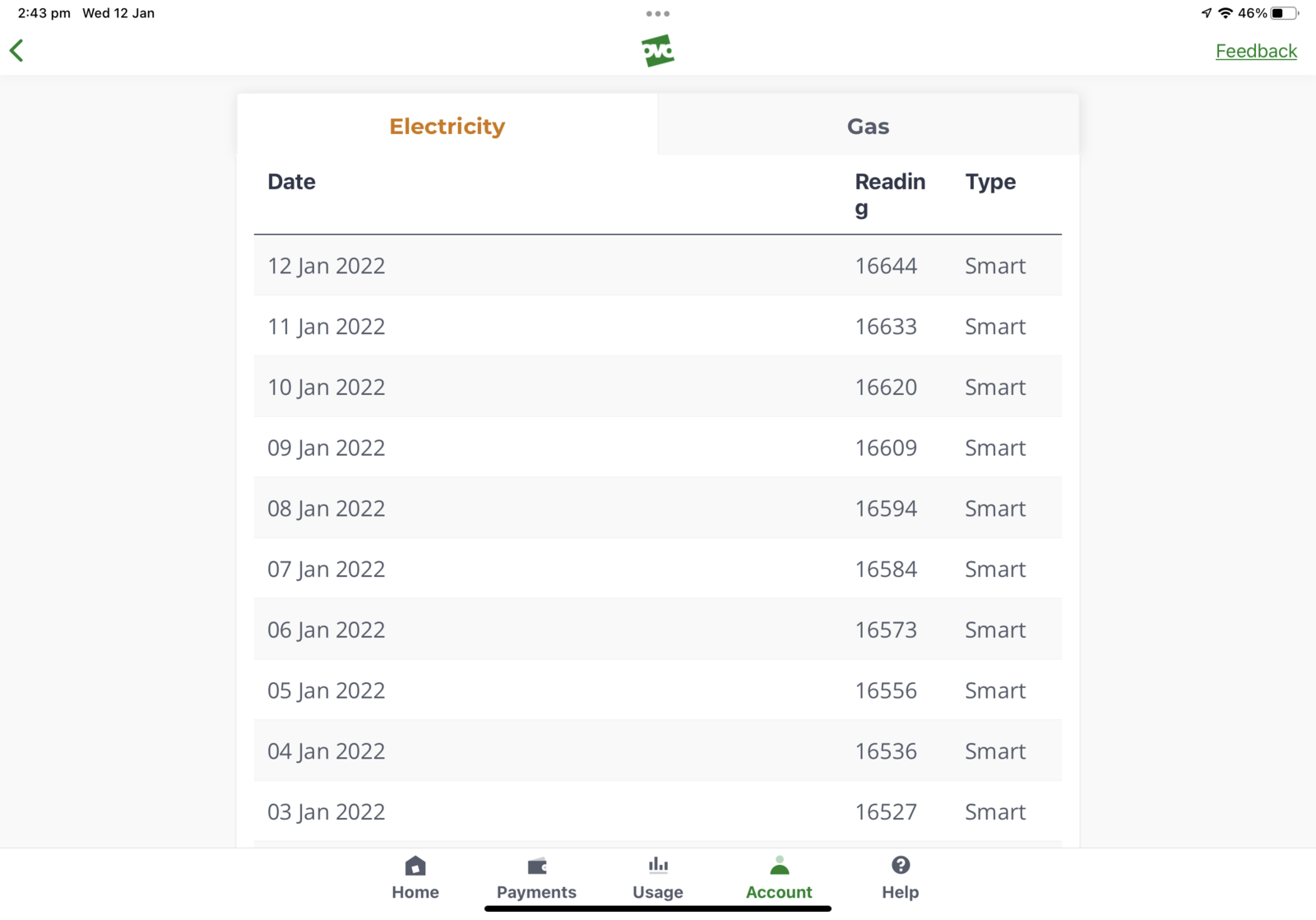
Task: Tap the 03 Jan 2022 reading row
Action: [657, 812]
